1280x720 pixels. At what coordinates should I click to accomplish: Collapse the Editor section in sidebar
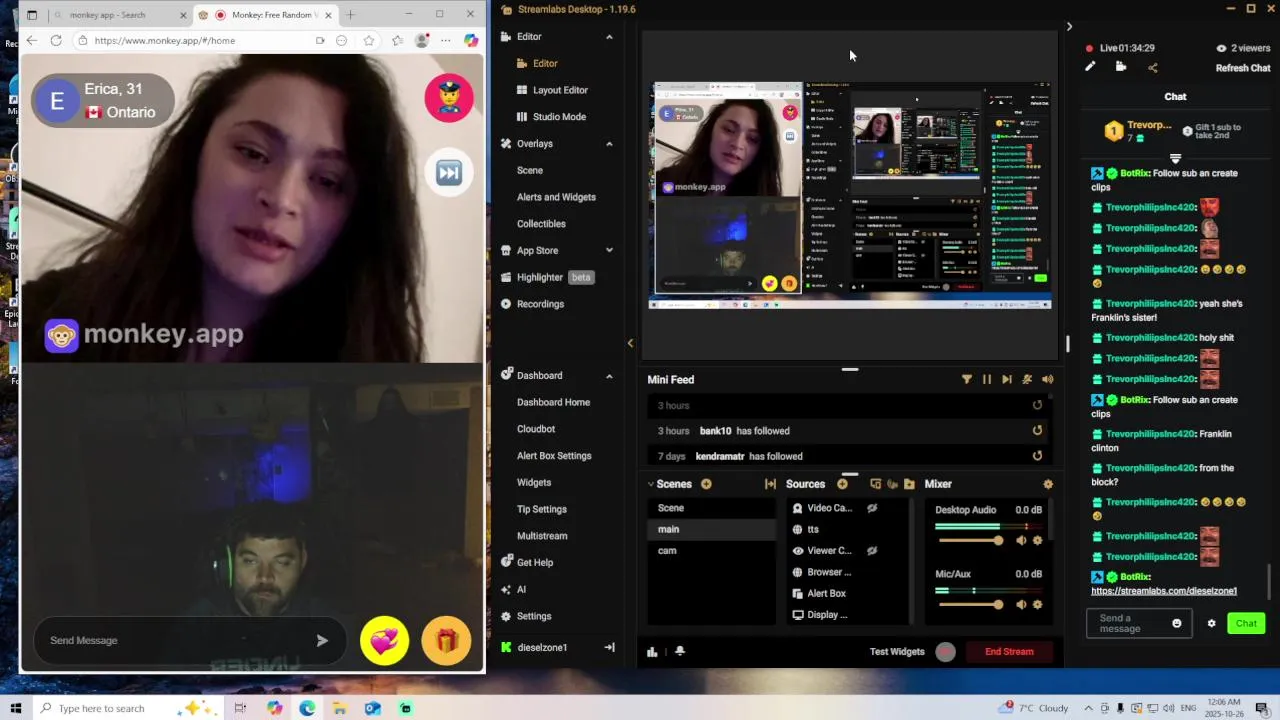point(609,37)
